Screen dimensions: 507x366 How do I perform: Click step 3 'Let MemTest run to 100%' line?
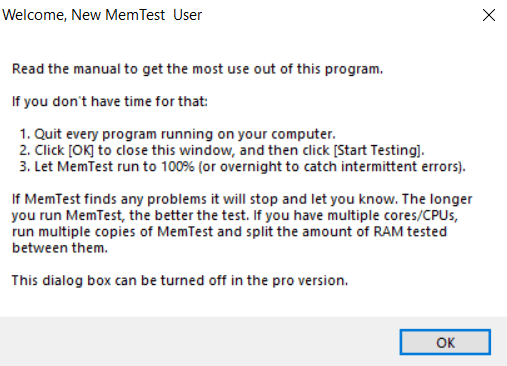[242, 167]
